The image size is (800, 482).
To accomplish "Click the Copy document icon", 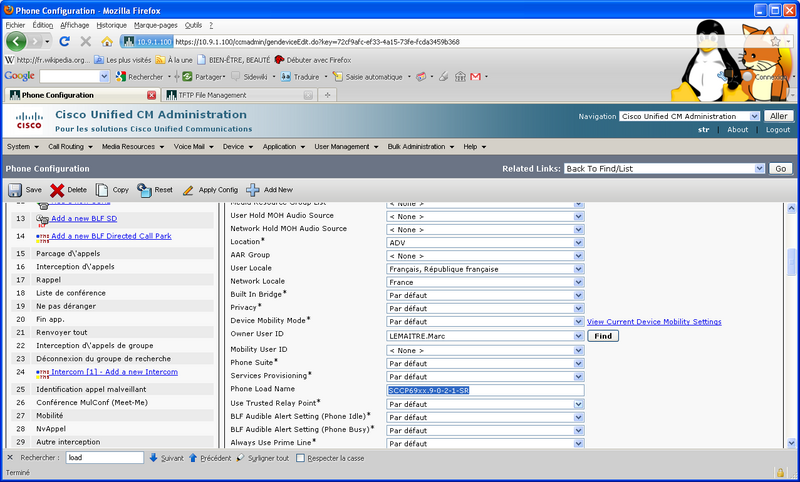I will [x=102, y=189].
